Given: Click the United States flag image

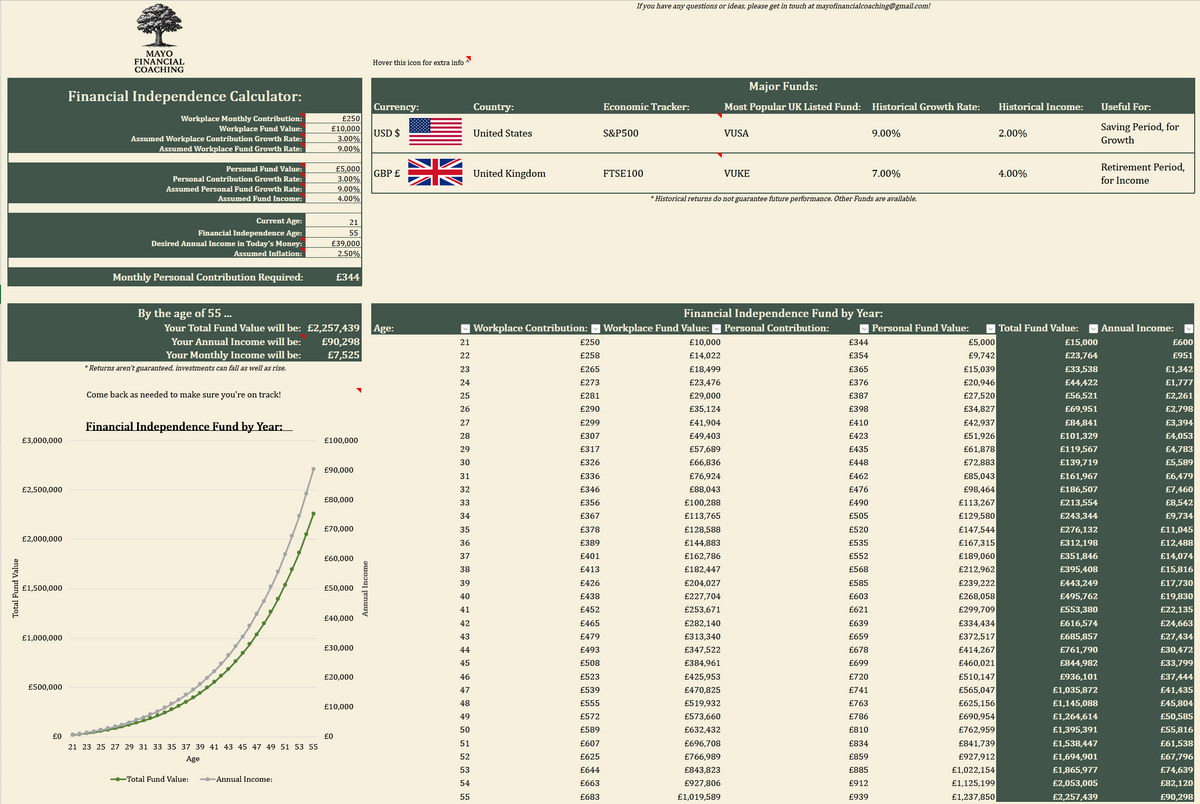Looking at the screenshot, I should point(436,133).
